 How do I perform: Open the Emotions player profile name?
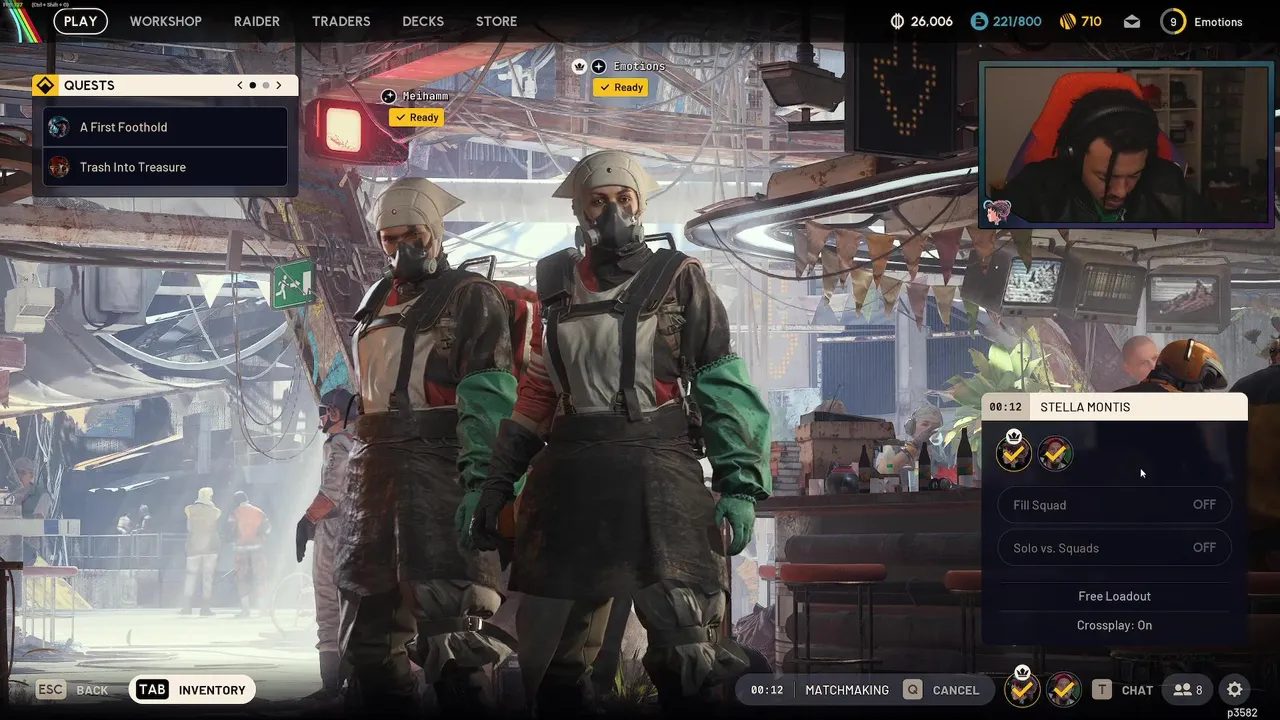click(1218, 22)
